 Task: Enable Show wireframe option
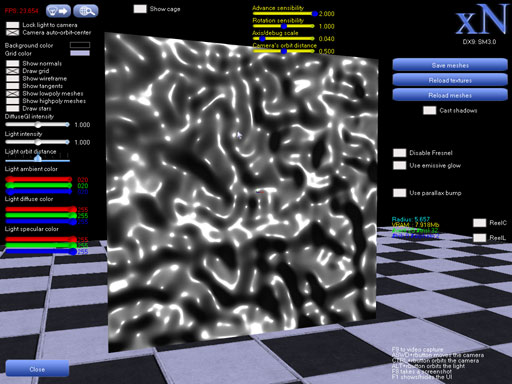point(13,79)
